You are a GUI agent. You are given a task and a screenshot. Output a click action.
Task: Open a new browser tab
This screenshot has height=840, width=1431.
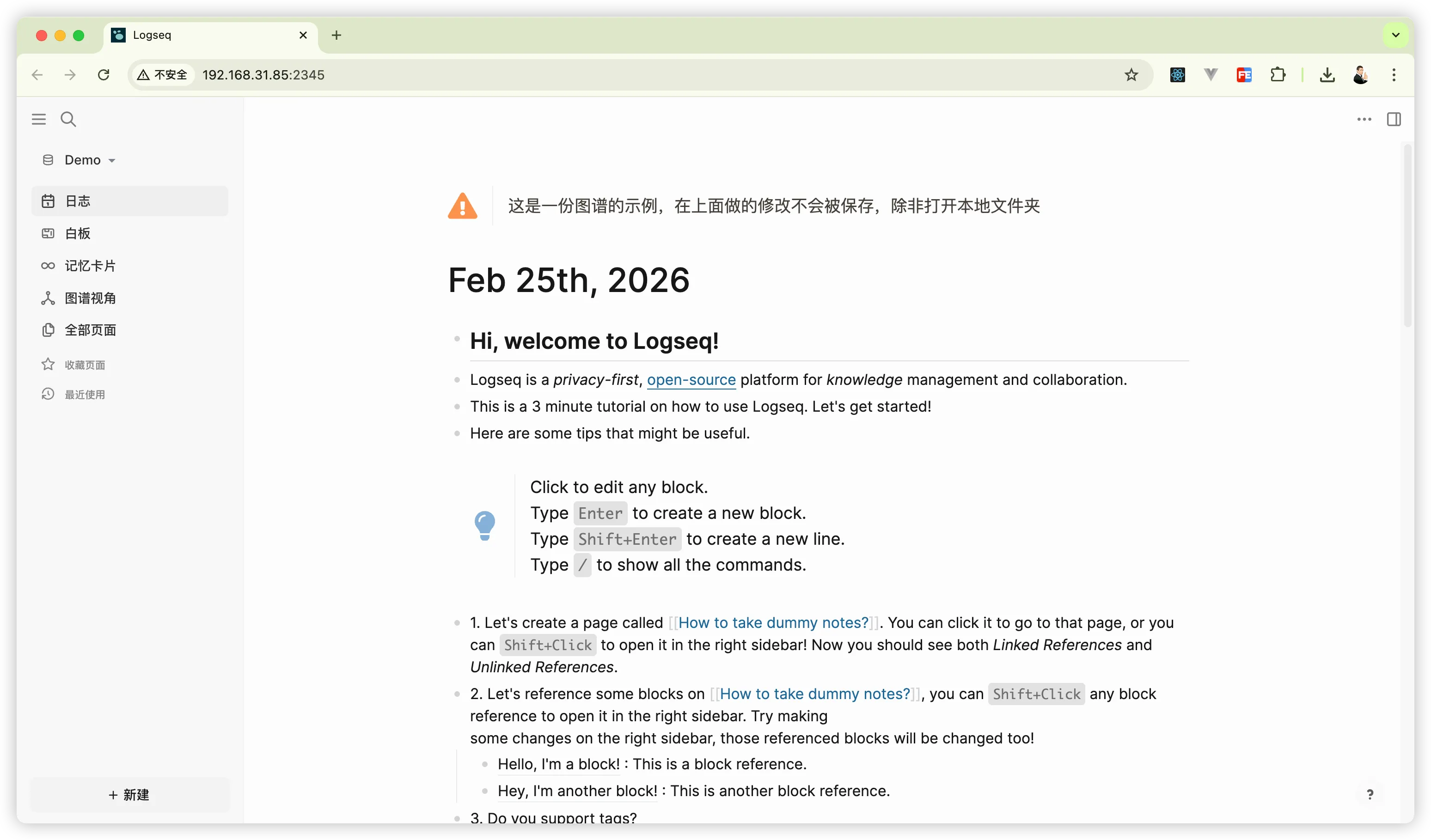[336, 35]
